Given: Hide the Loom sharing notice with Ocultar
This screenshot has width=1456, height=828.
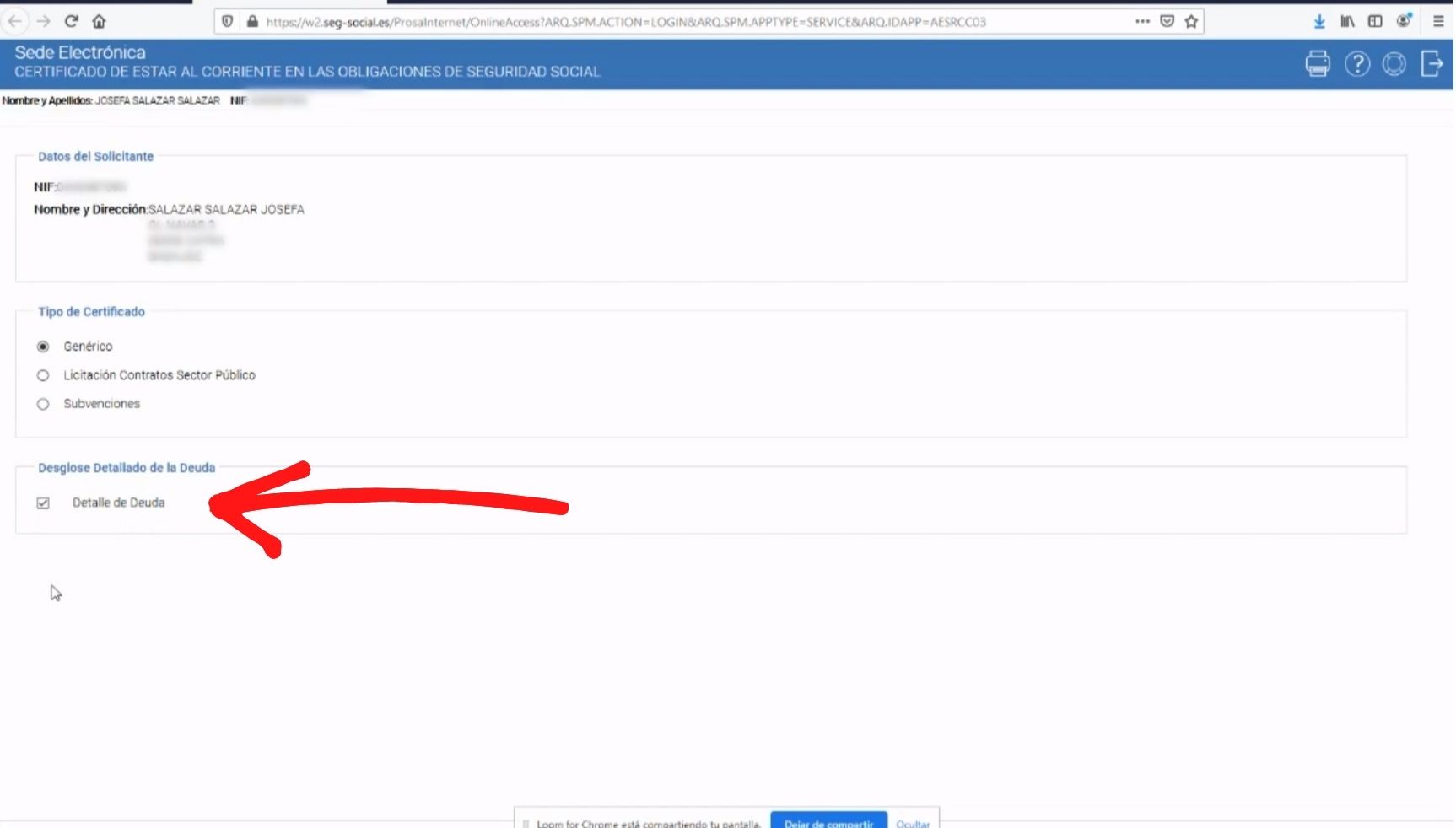Looking at the screenshot, I should 913,824.
